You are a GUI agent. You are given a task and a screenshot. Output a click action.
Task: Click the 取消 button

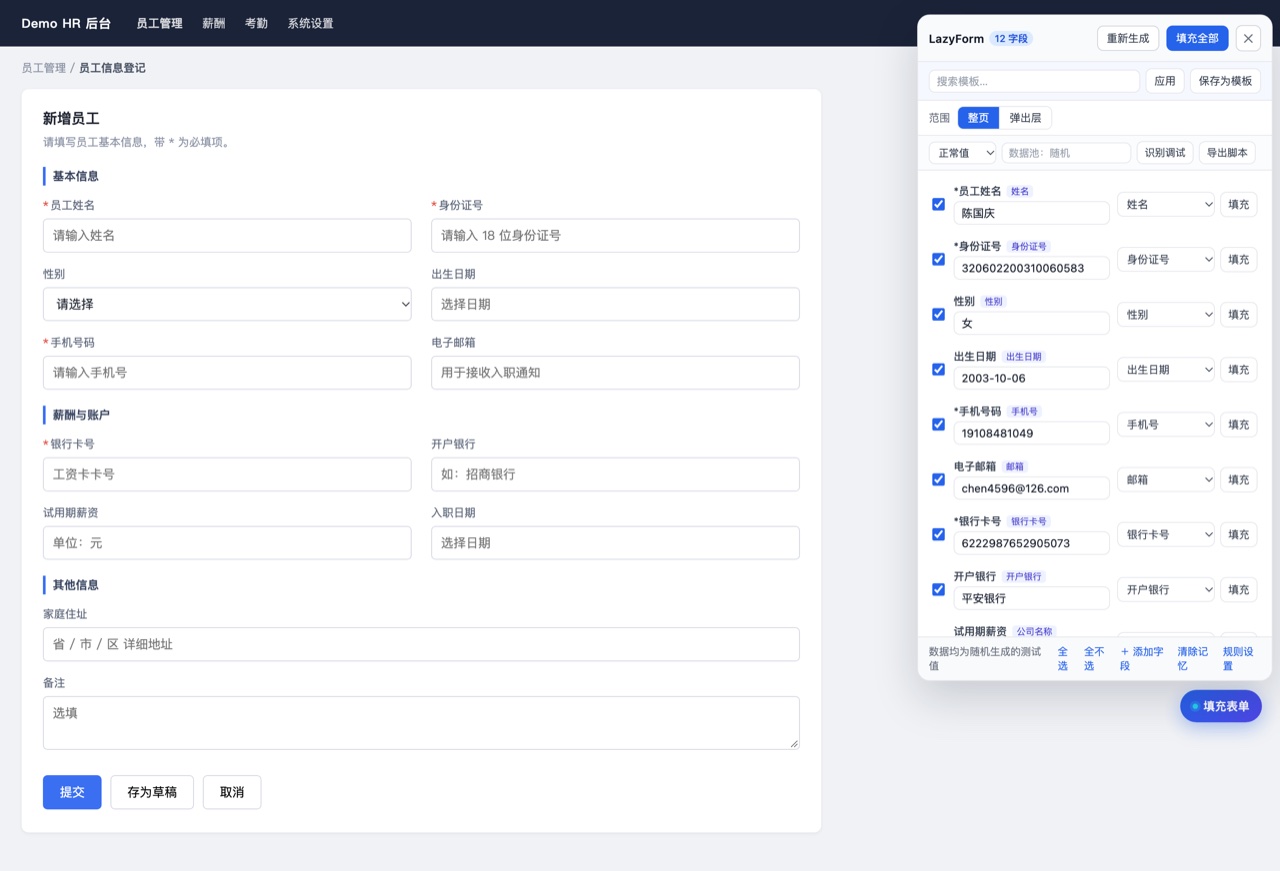click(232, 792)
